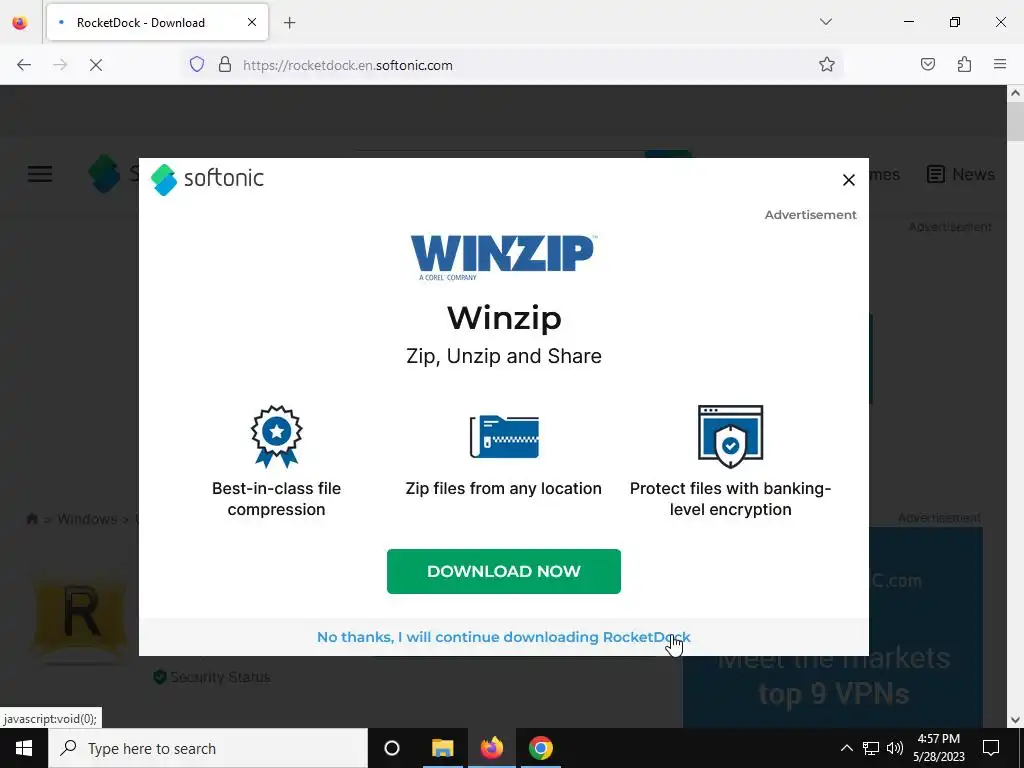1024x768 pixels.
Task: Open File Explorer from taskbar
Action: pos(442,748)
